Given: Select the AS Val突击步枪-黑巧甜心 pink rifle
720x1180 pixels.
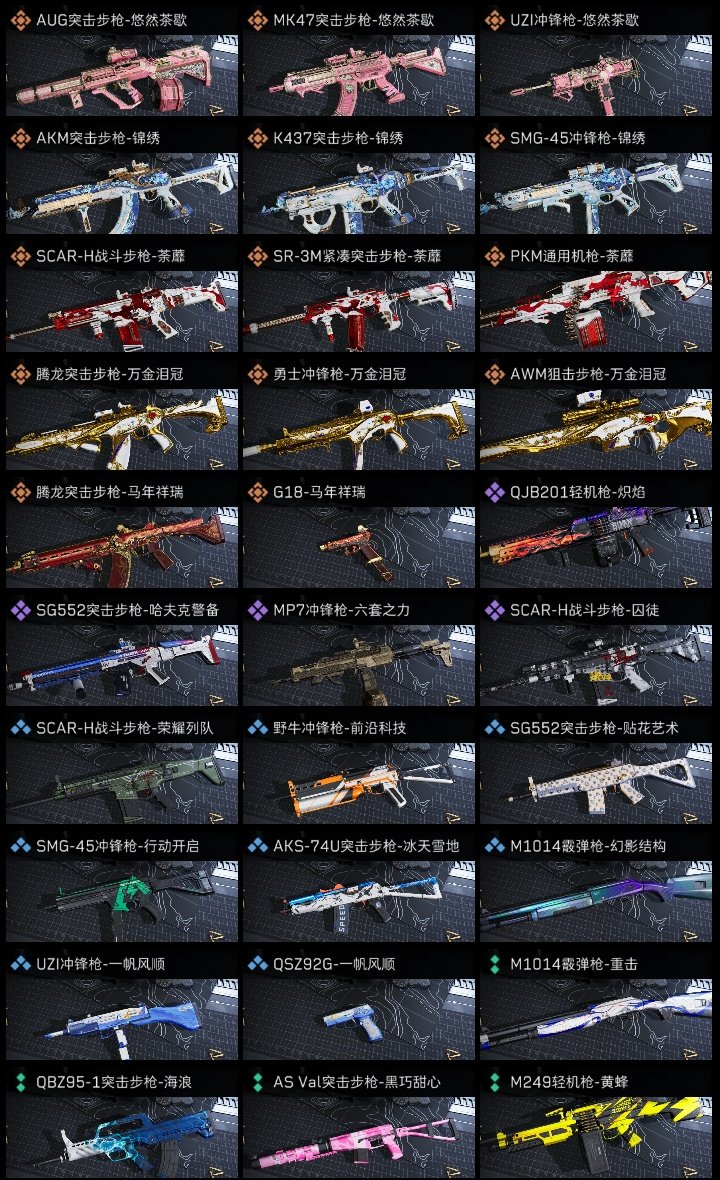Looking at the screenshot, I should (x=359, y=1137).
